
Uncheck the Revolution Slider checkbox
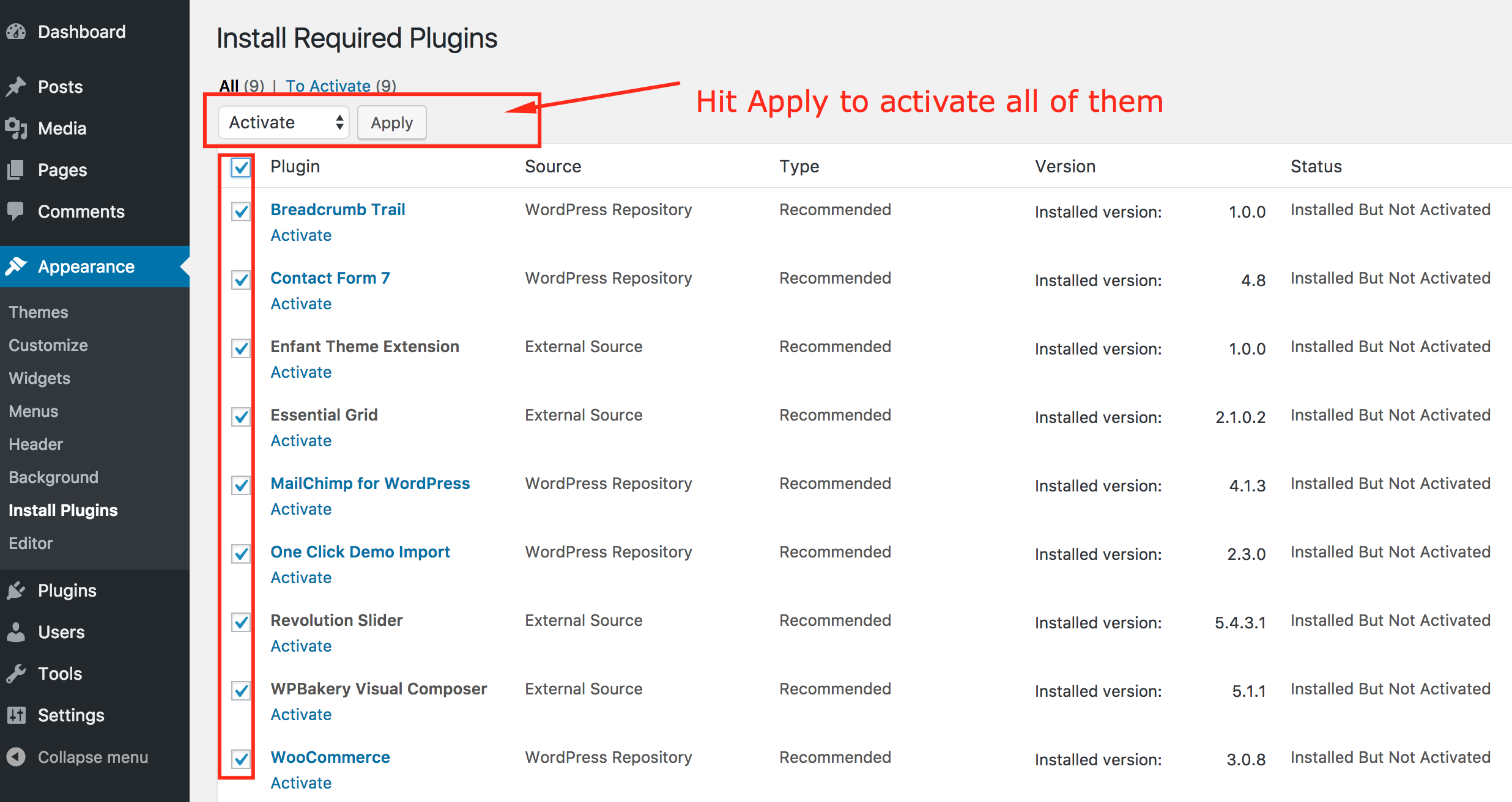click(x=241, y=622)
